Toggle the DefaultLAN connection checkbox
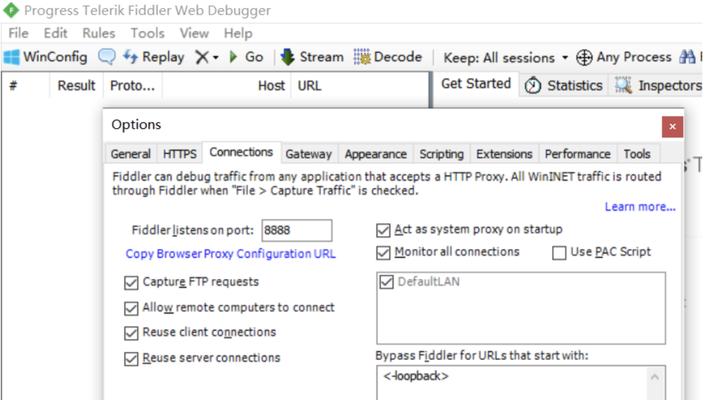Screen dimensions: 716x400 pyautogui.click(x=386, y=282)
